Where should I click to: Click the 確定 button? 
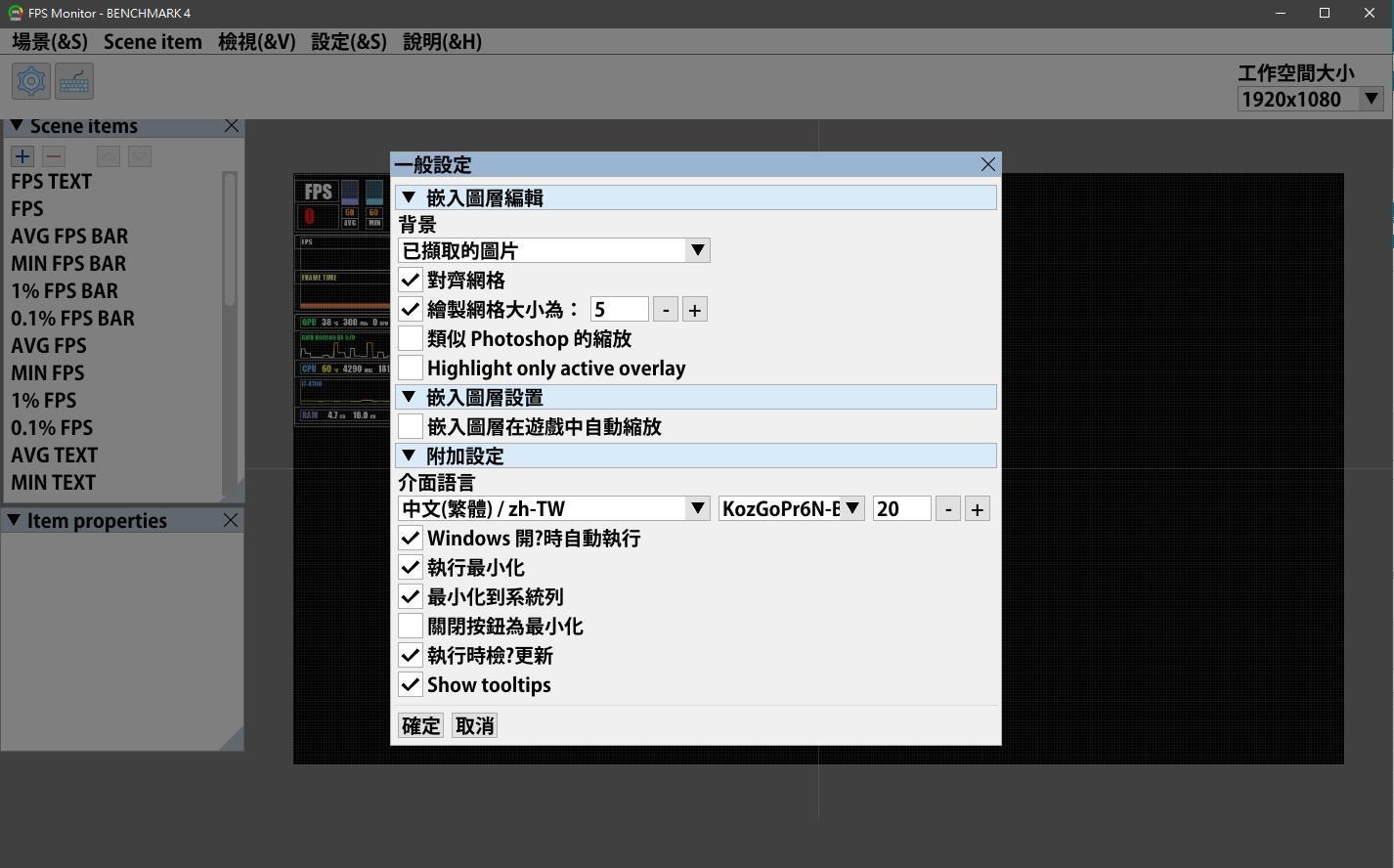coord(421,725)
